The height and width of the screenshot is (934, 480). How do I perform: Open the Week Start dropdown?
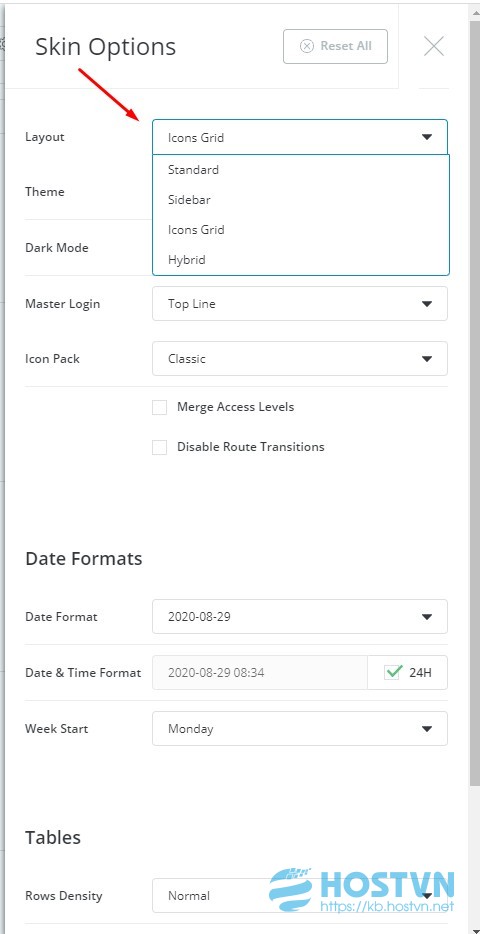(x=300, y=728)
